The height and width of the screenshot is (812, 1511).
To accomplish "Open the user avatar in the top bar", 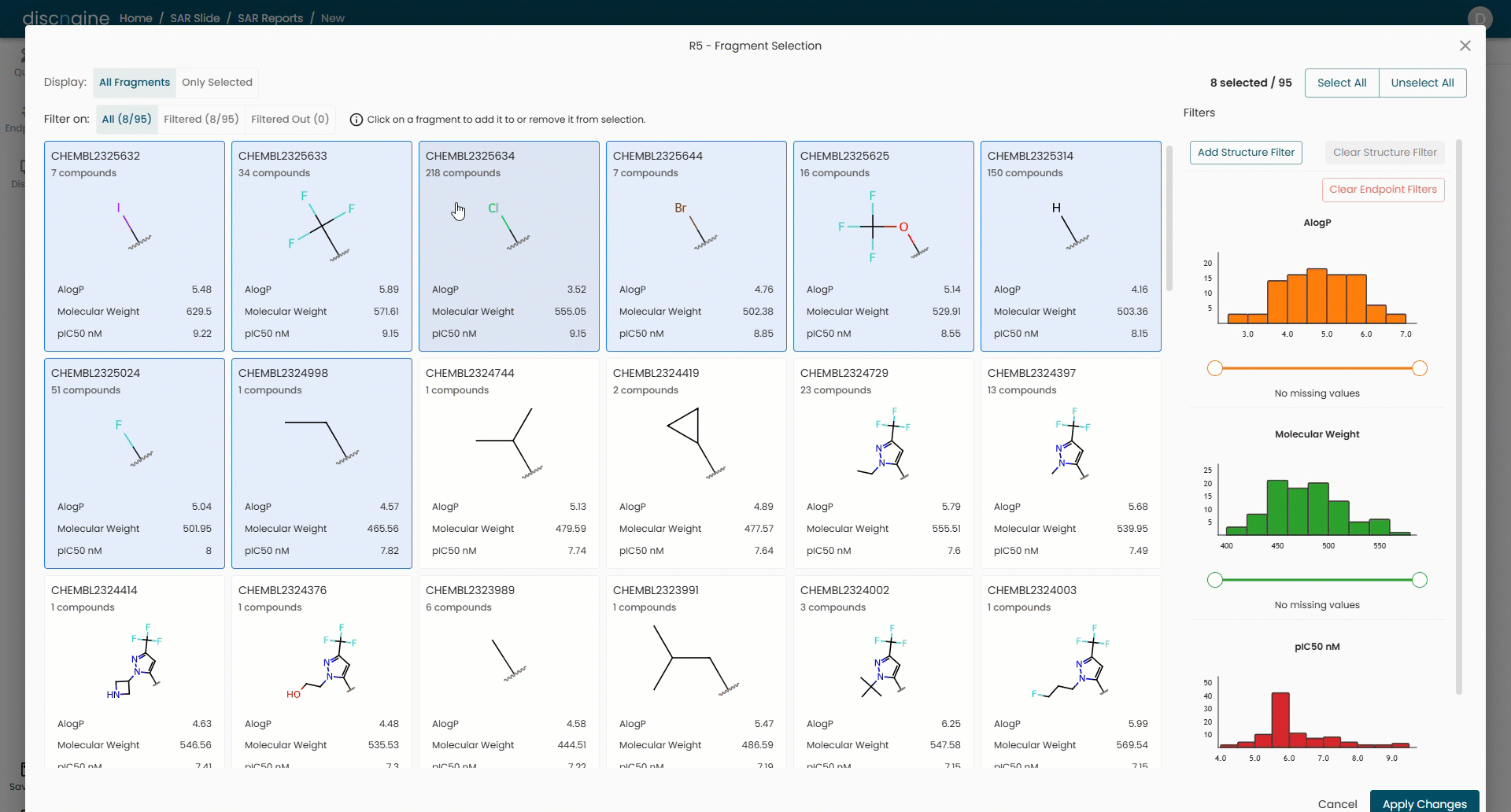I will [x=1480, y=18].
